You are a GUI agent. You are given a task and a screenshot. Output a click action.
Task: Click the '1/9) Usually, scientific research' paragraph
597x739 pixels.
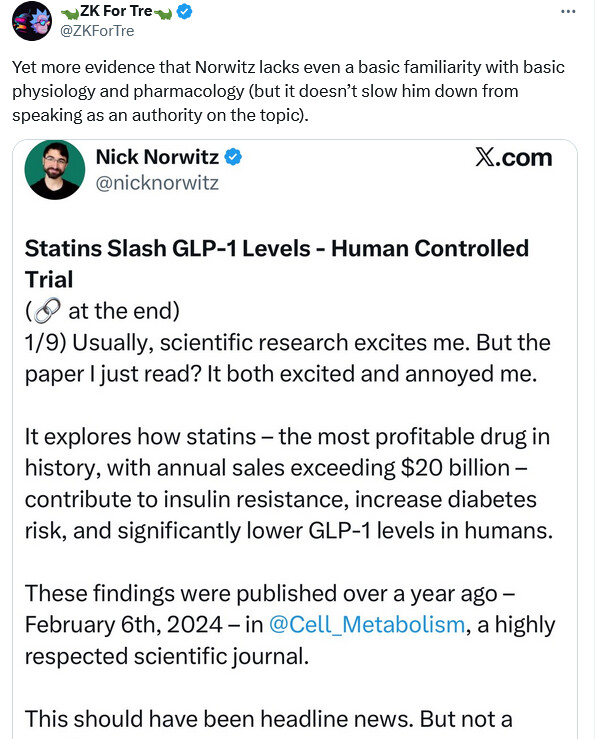(287, 358)
